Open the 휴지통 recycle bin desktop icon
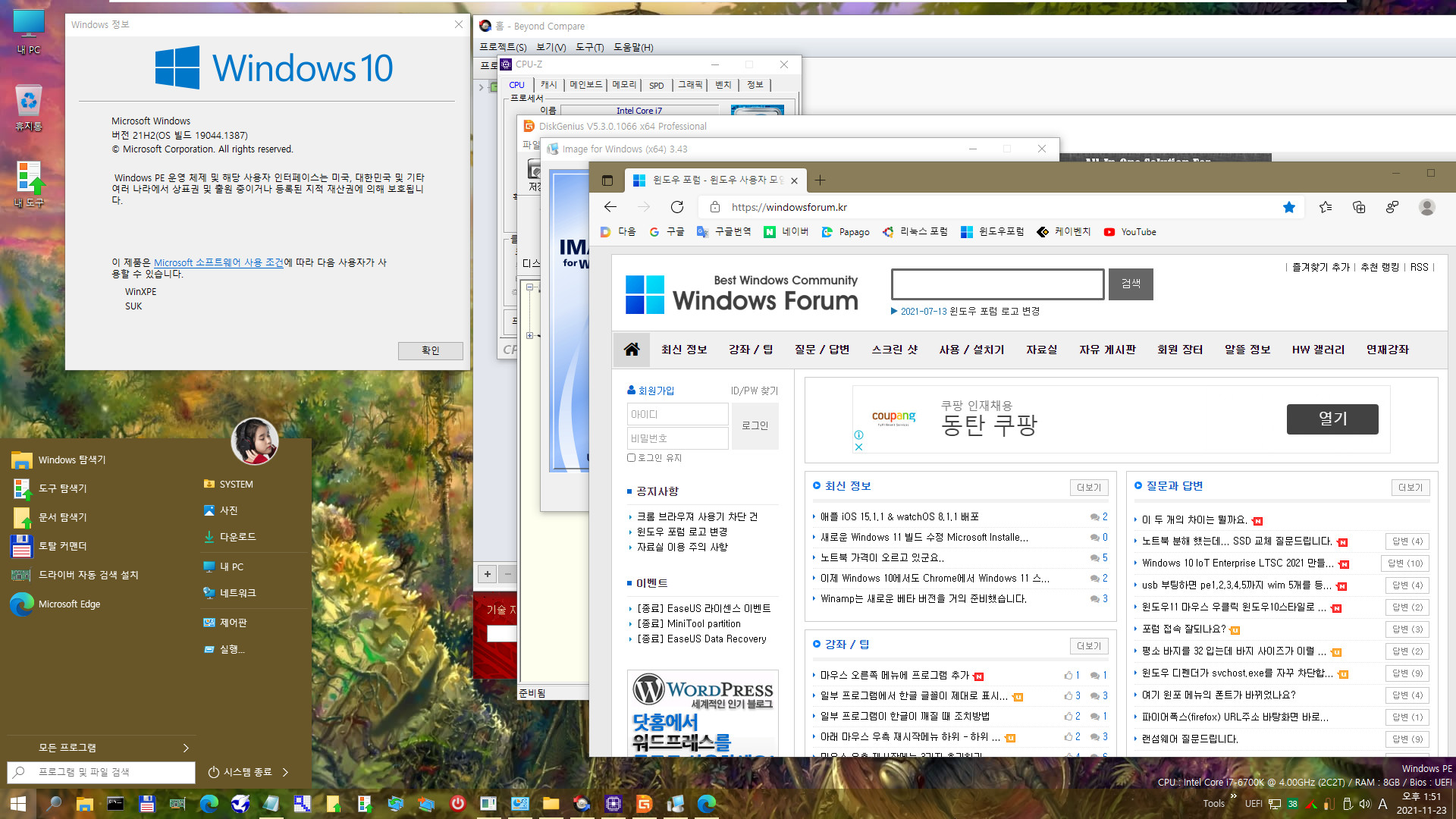 [29, 107]
